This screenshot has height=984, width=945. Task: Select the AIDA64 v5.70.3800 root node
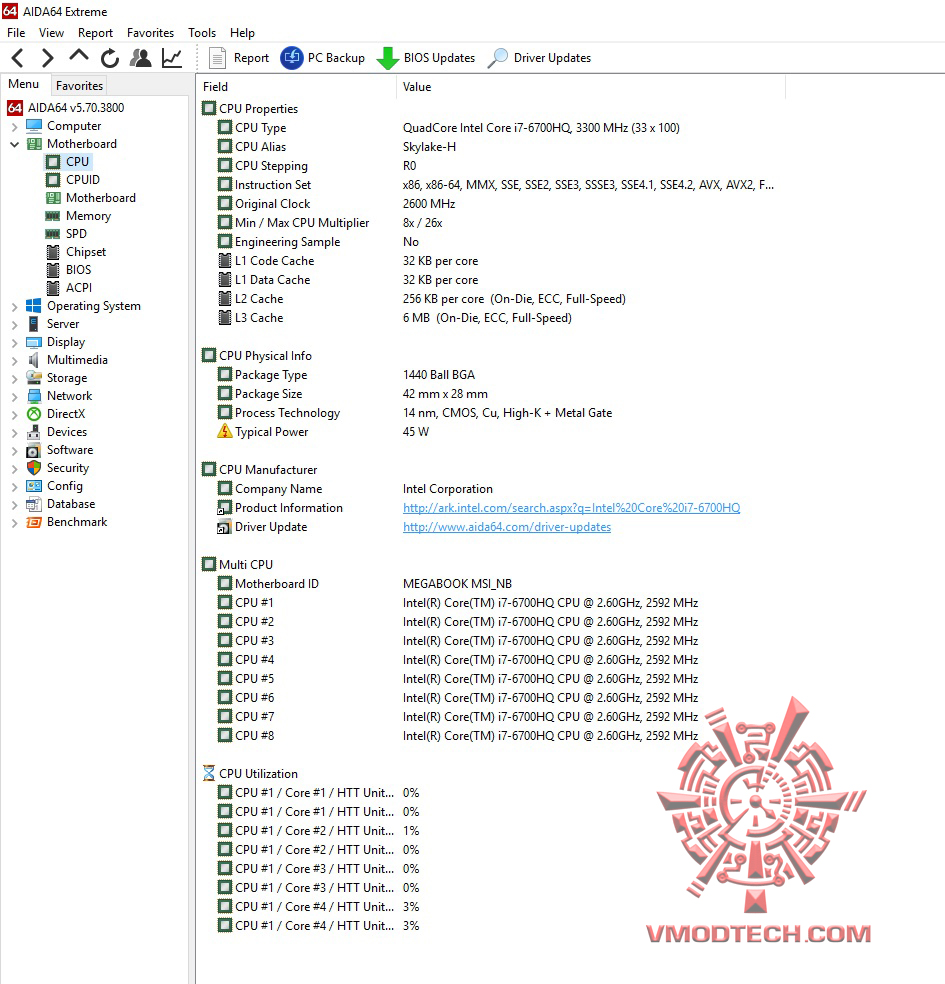[66, 107]
